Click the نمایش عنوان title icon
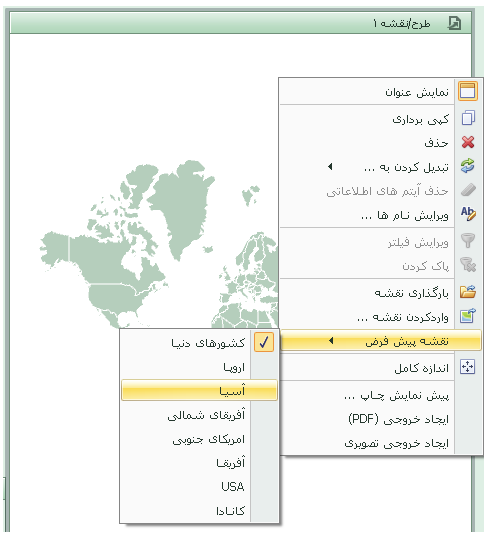The image size is (486, 538). pyautogui.click(x=467, y=91)
